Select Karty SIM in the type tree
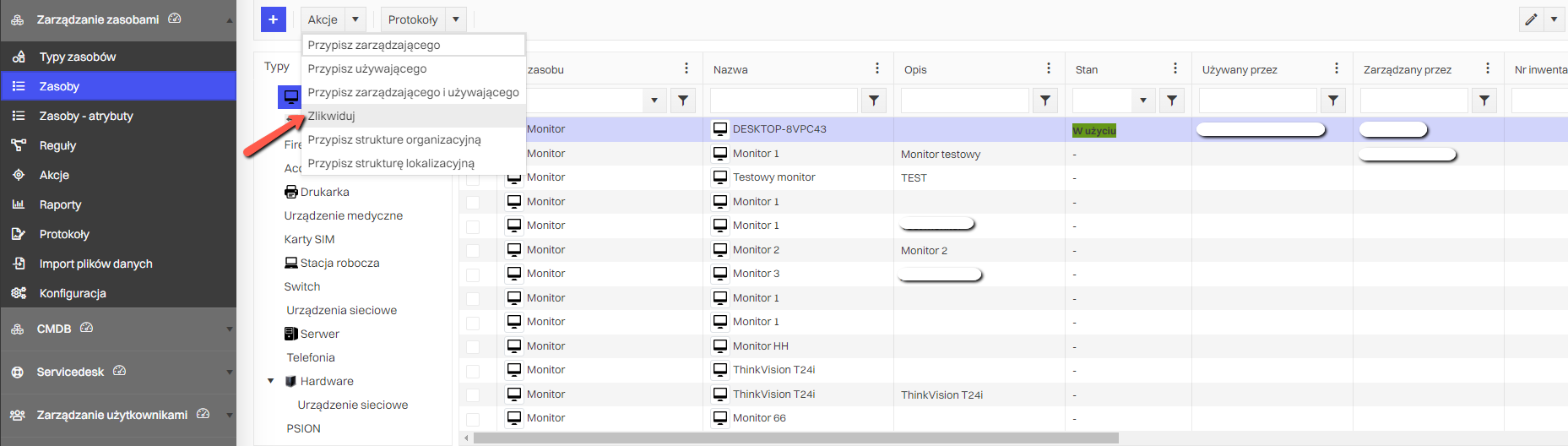The image size is (1568, 446). pos(309,239)
